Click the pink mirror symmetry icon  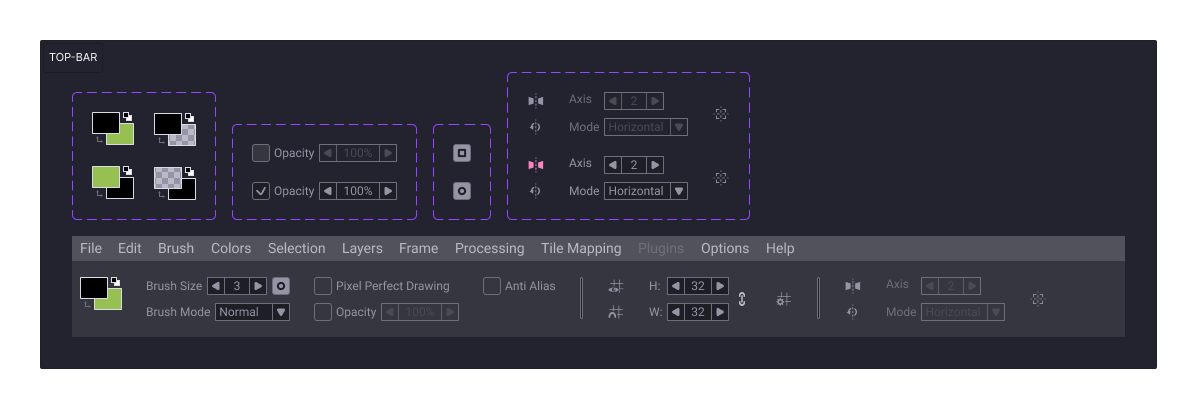point(536,165)
